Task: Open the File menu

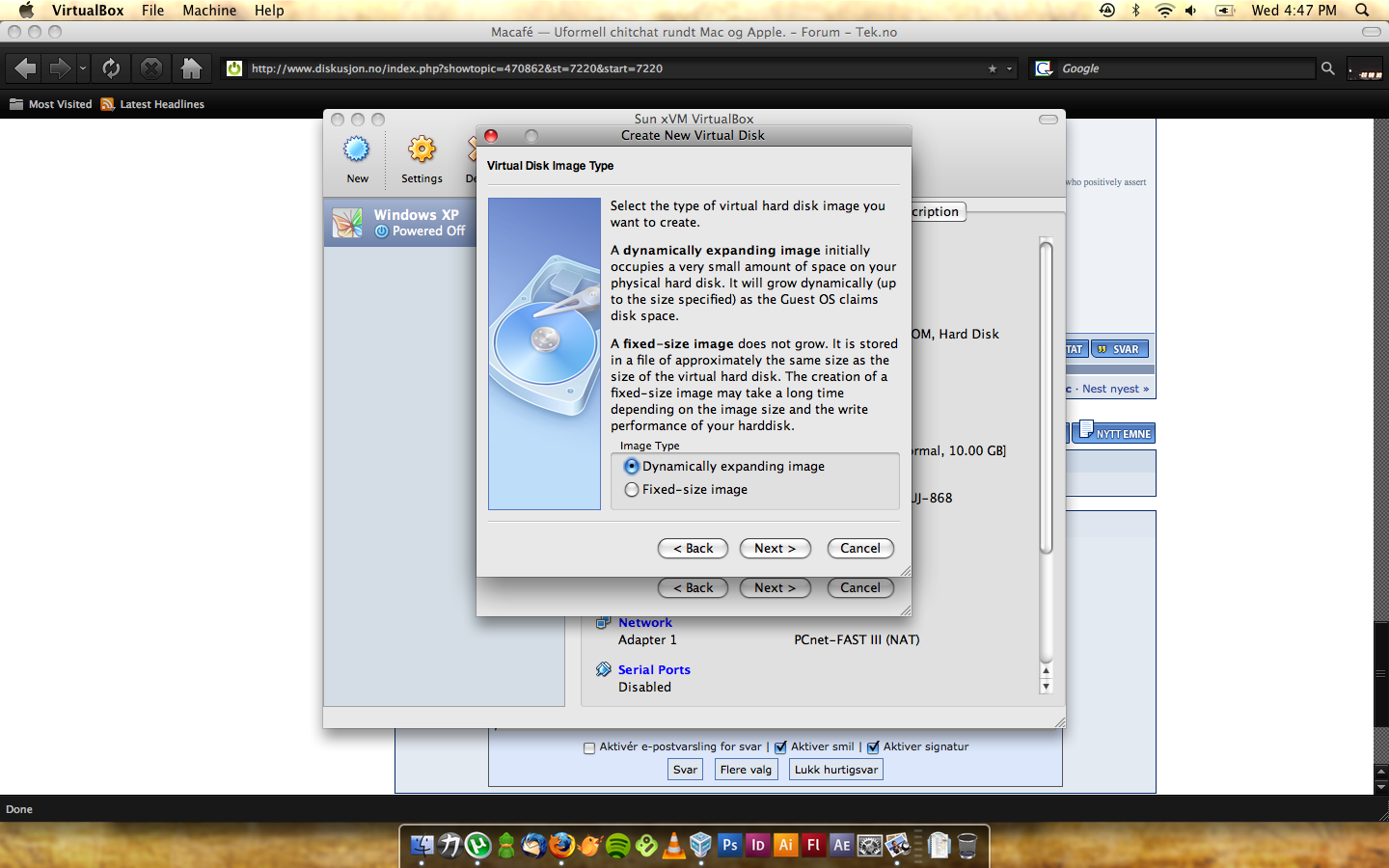Action: (152, 11)
